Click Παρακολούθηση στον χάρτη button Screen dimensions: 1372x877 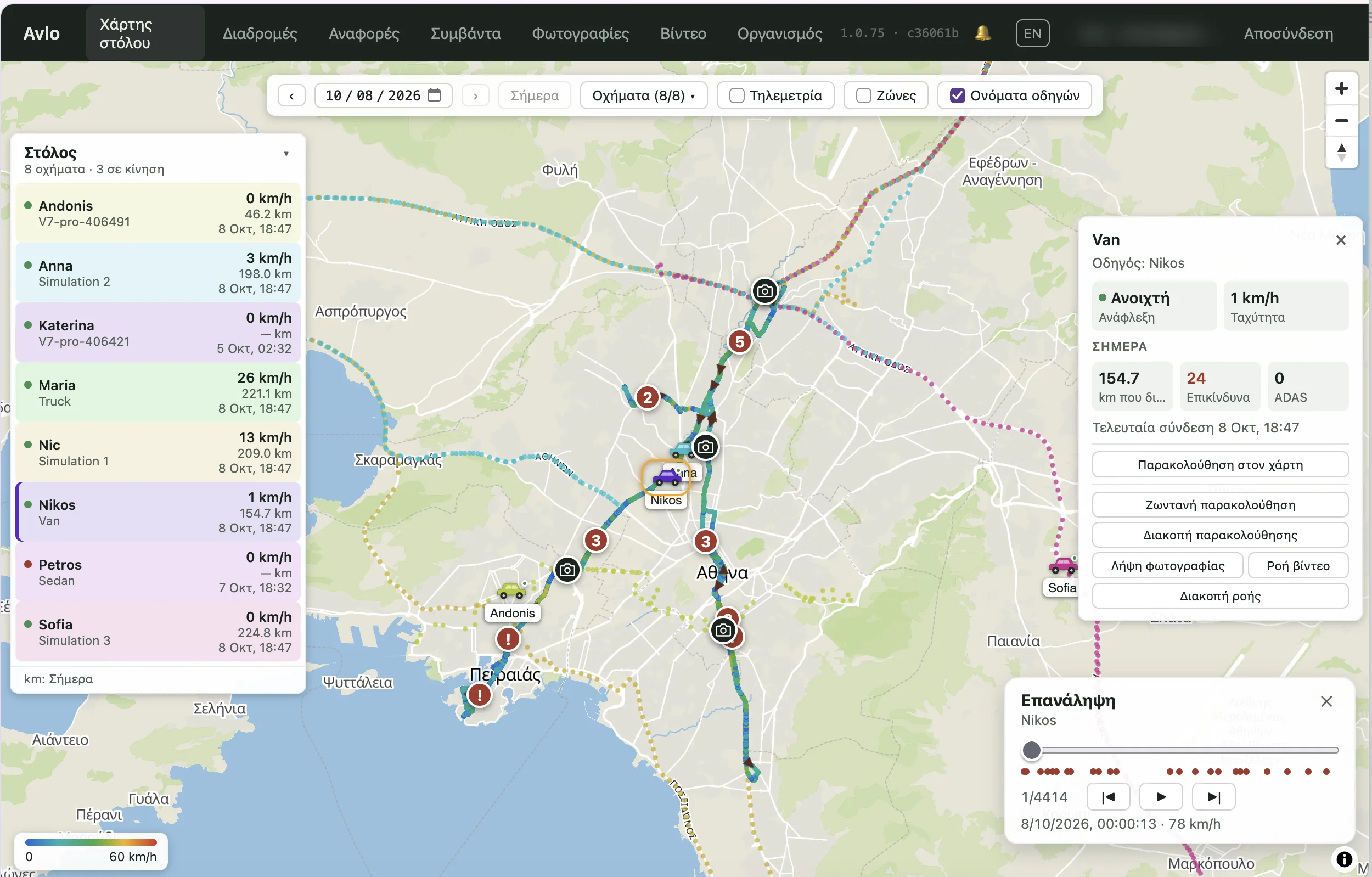click(1220, 465)
